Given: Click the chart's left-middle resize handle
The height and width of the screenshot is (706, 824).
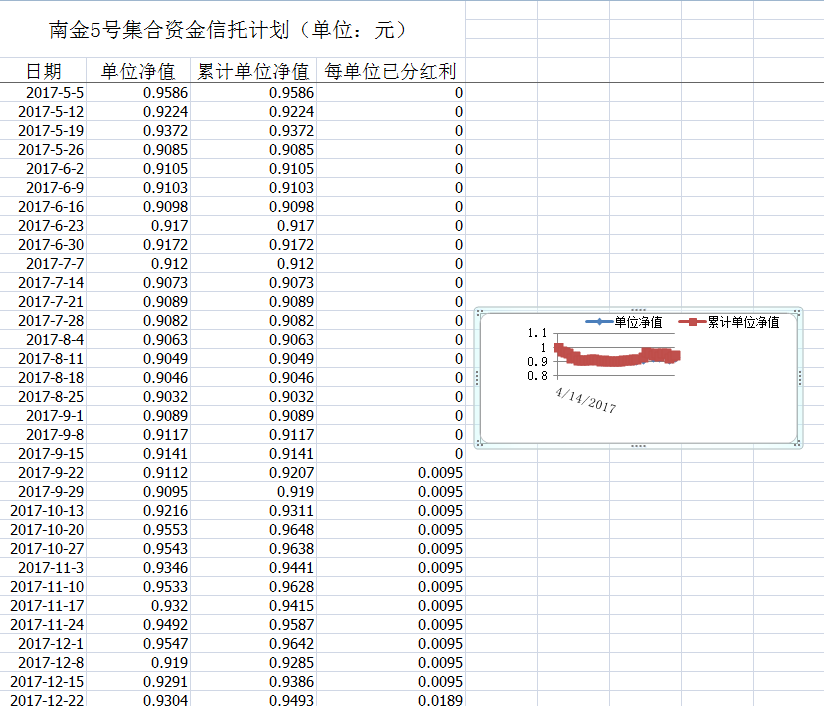Looking at the screenshot, I should (x=477, y=377).
